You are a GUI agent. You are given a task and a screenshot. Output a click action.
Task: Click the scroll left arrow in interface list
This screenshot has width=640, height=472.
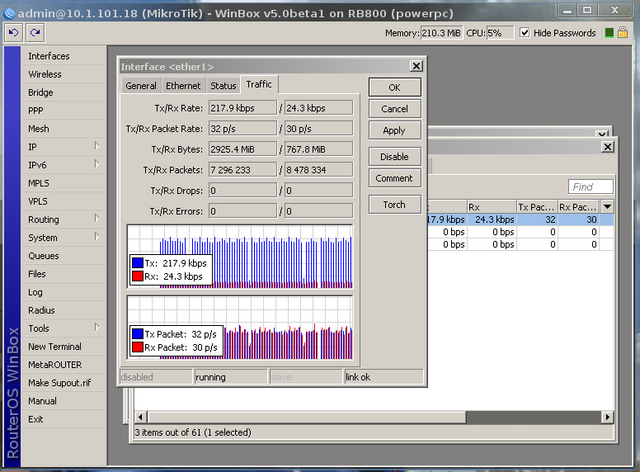coord(141,417)
